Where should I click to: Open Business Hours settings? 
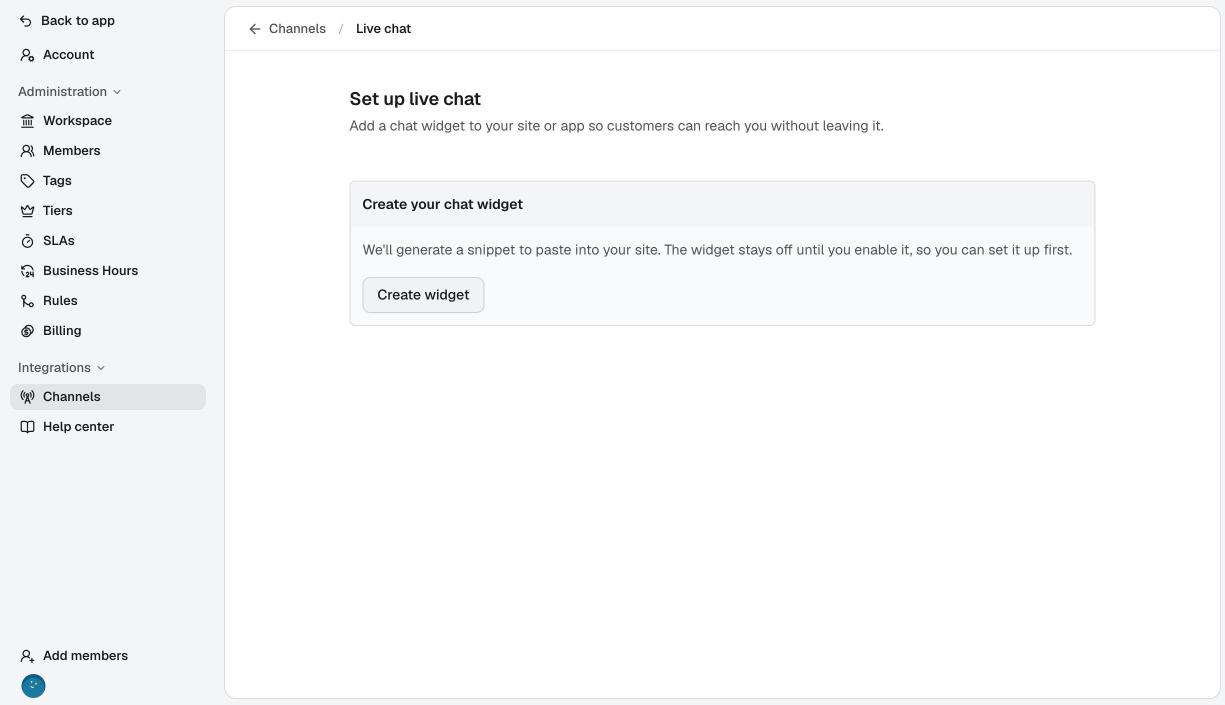[x=108, y=271]
